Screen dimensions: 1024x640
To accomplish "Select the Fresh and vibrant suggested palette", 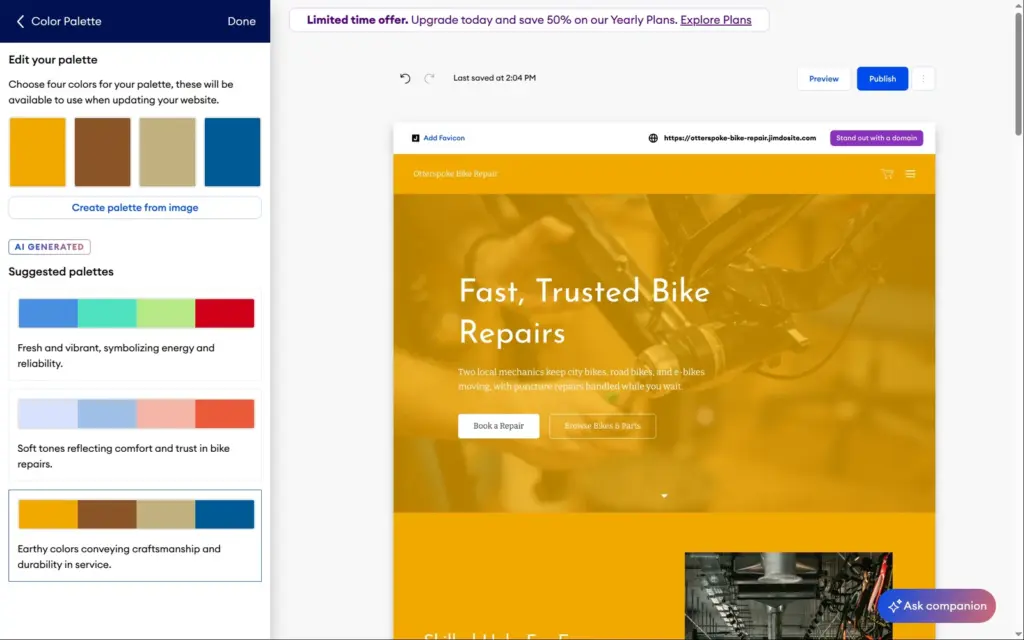I will pos(135,334).
